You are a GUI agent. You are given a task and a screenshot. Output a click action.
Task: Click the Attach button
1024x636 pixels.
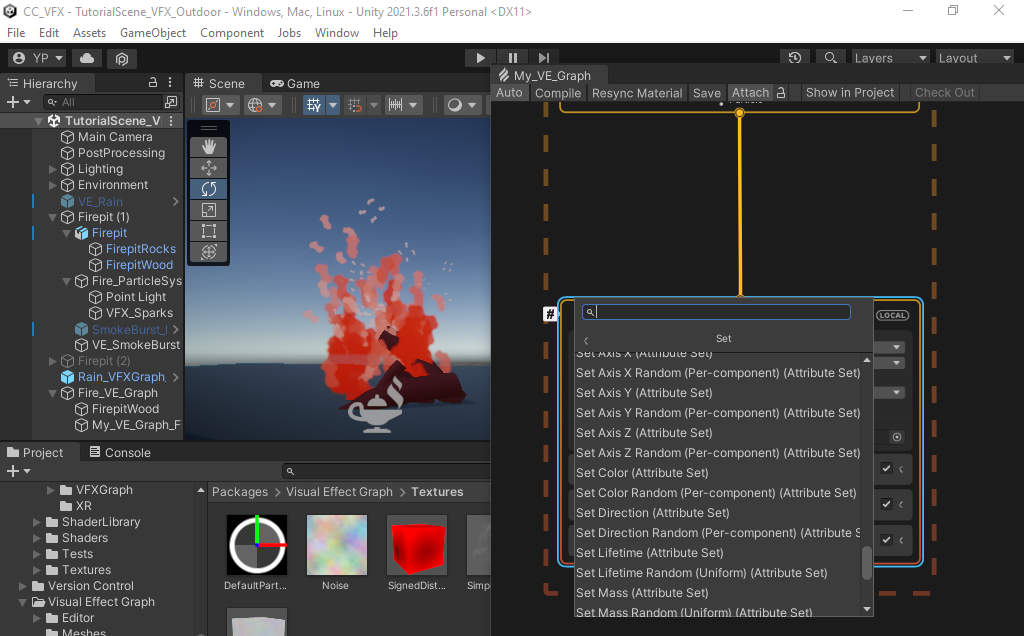tap(750, 93)
